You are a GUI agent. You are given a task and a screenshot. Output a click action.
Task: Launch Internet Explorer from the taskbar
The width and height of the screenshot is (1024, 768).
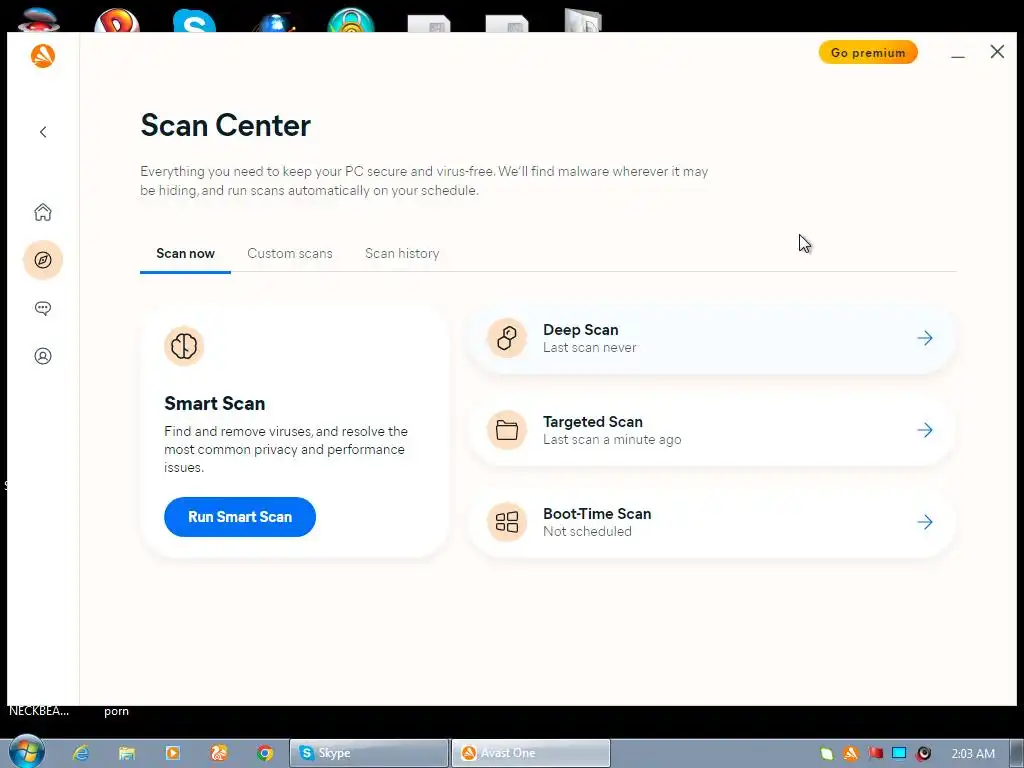(x=81, y=753)
